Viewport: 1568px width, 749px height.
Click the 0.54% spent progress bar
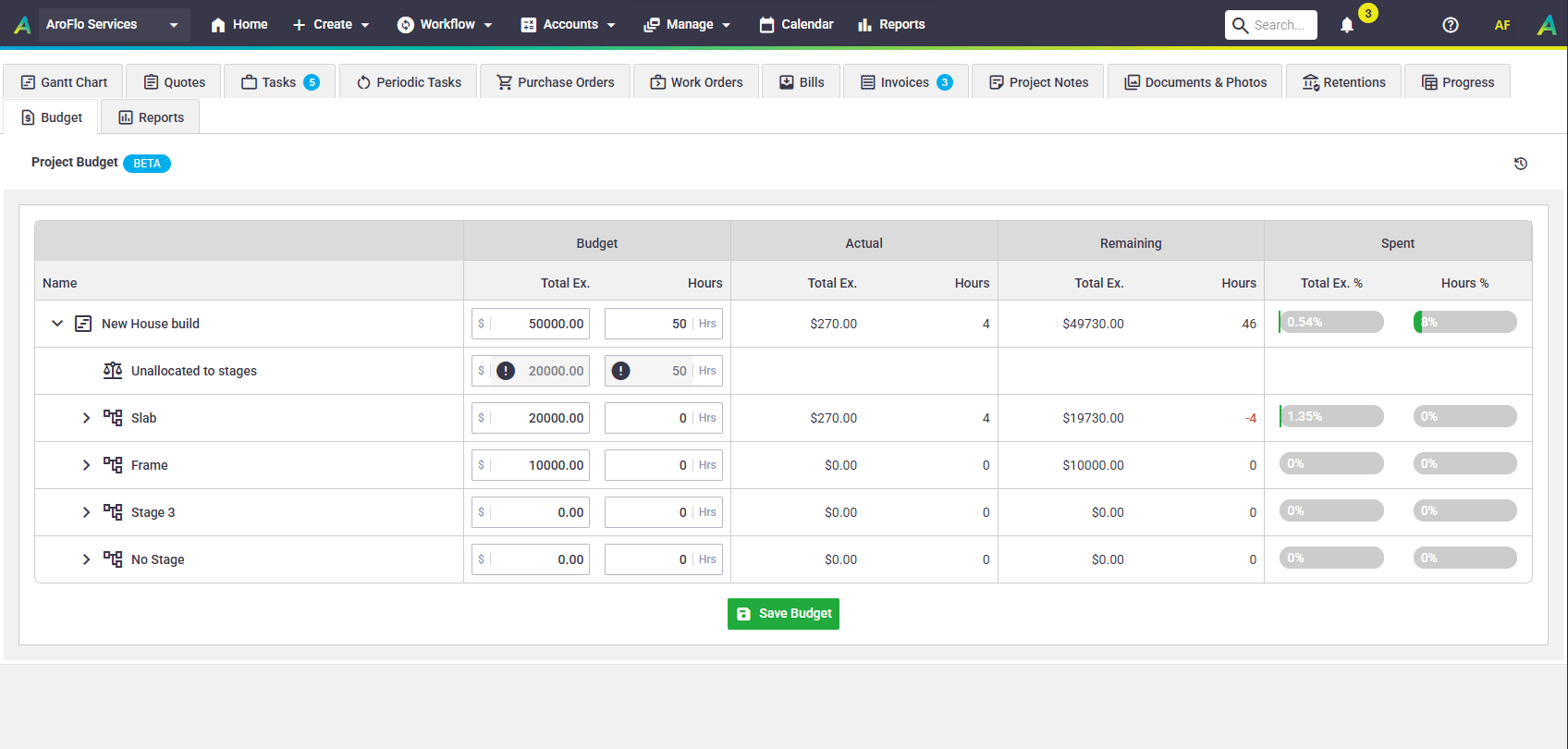pyautogui.click(x=1331, y=322)
